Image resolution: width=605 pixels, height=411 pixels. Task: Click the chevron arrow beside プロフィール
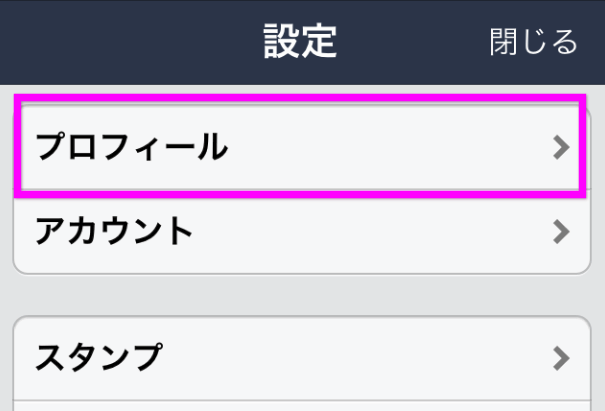coord(561,148)
